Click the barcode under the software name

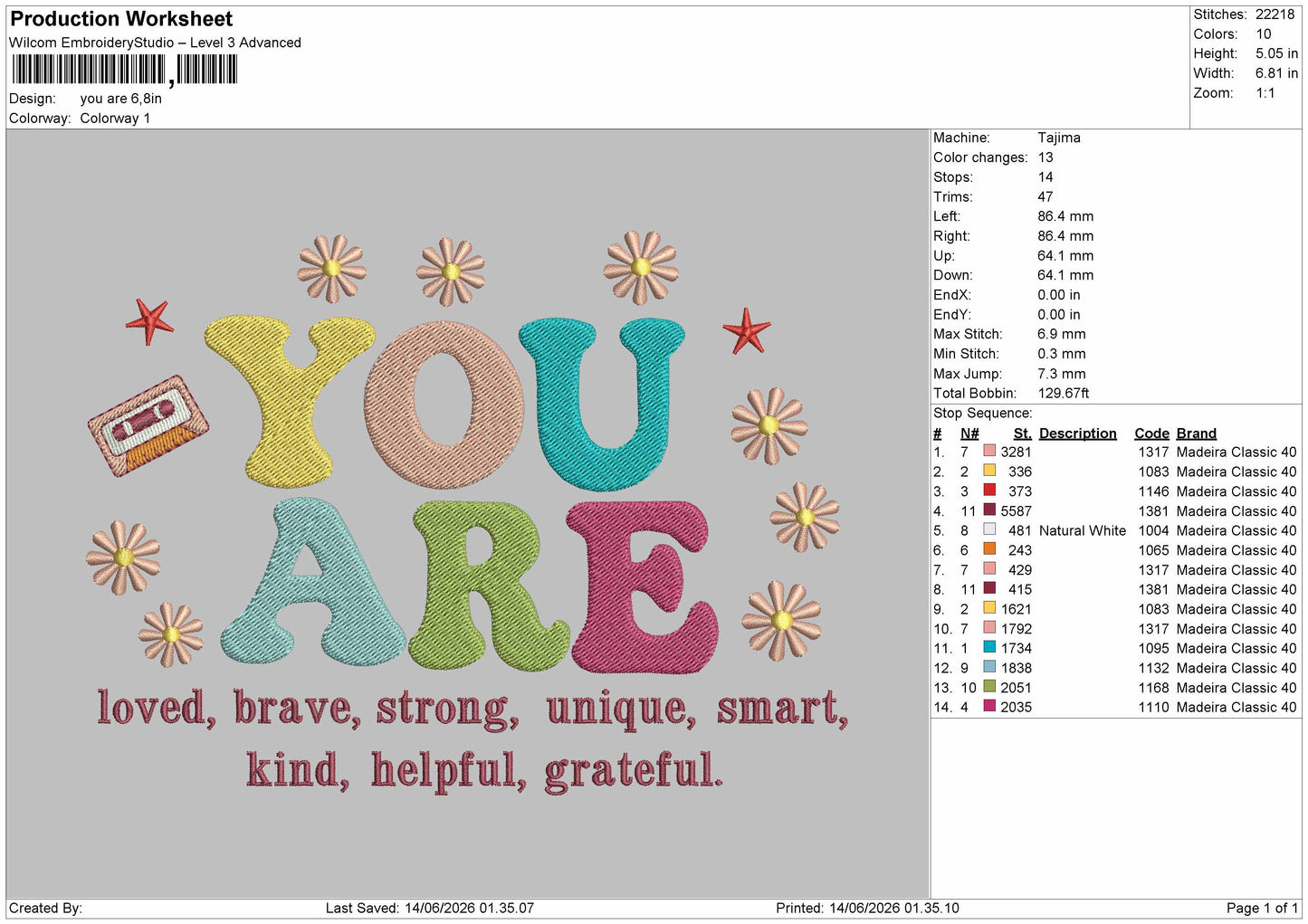click(124, 70)
